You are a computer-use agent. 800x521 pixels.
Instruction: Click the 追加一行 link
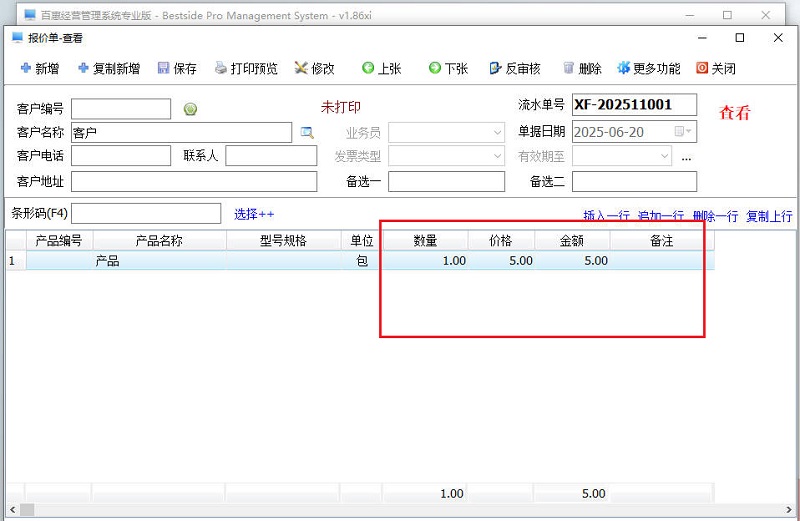tap(661, 216)
